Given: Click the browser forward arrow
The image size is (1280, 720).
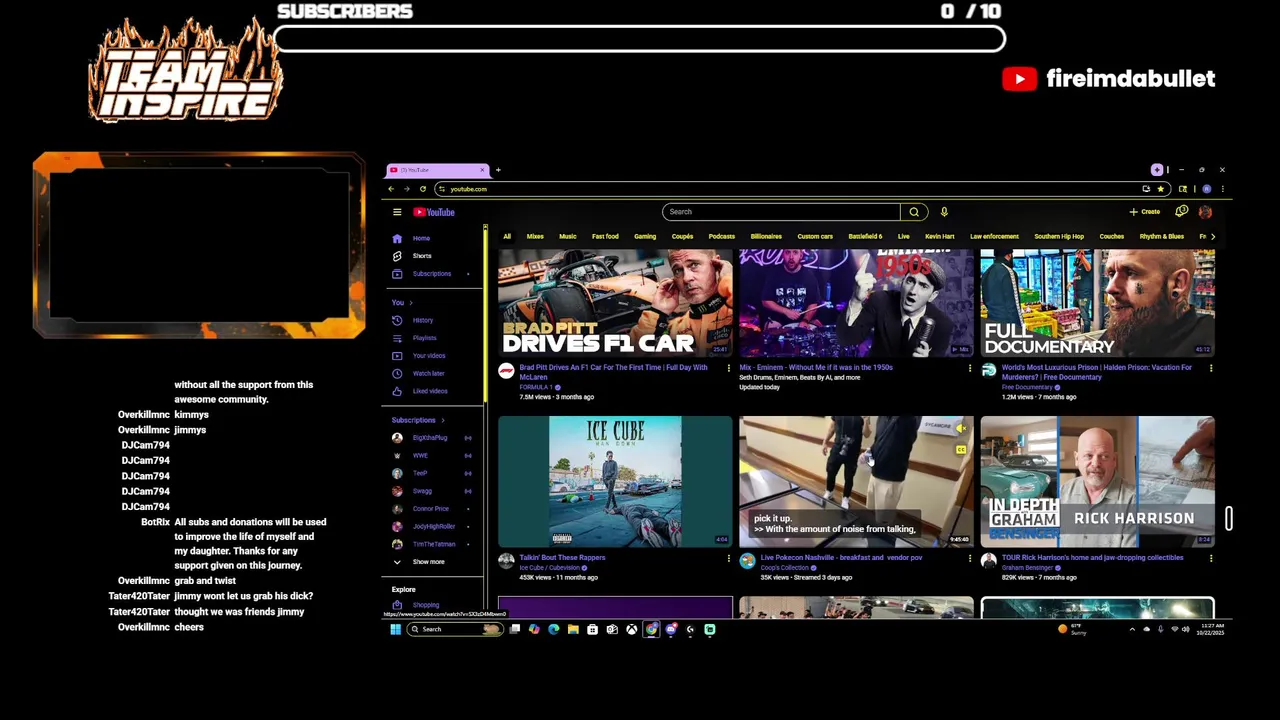Looking at the screenshot, I should (x=406, y=189).
